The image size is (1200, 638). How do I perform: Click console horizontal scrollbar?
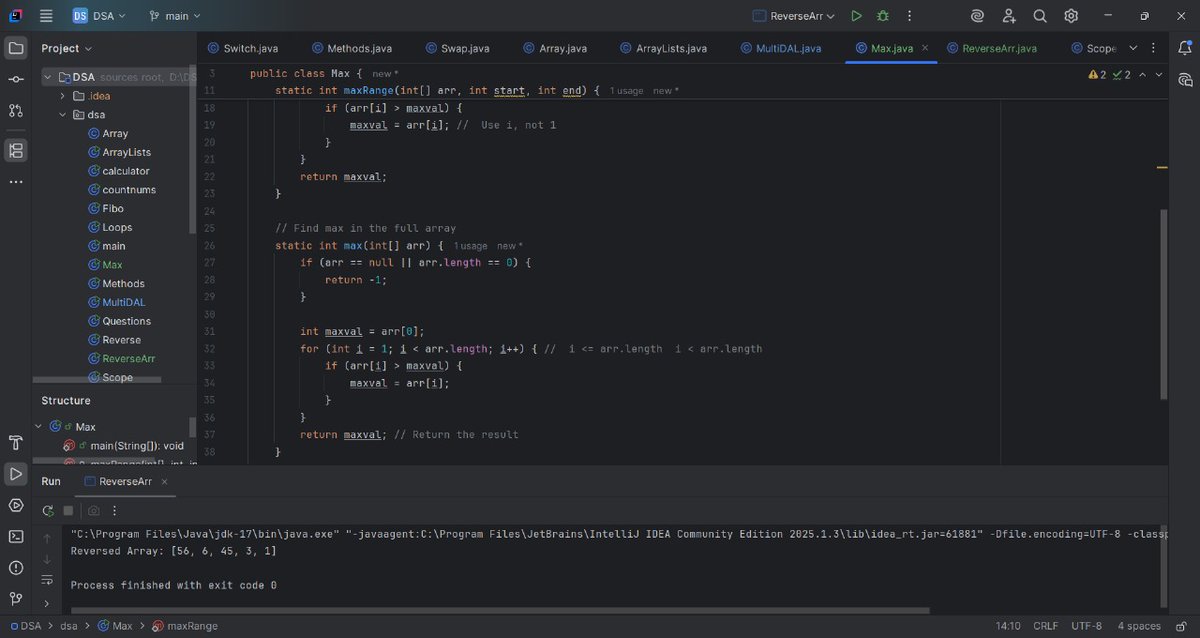click(500, 611)
